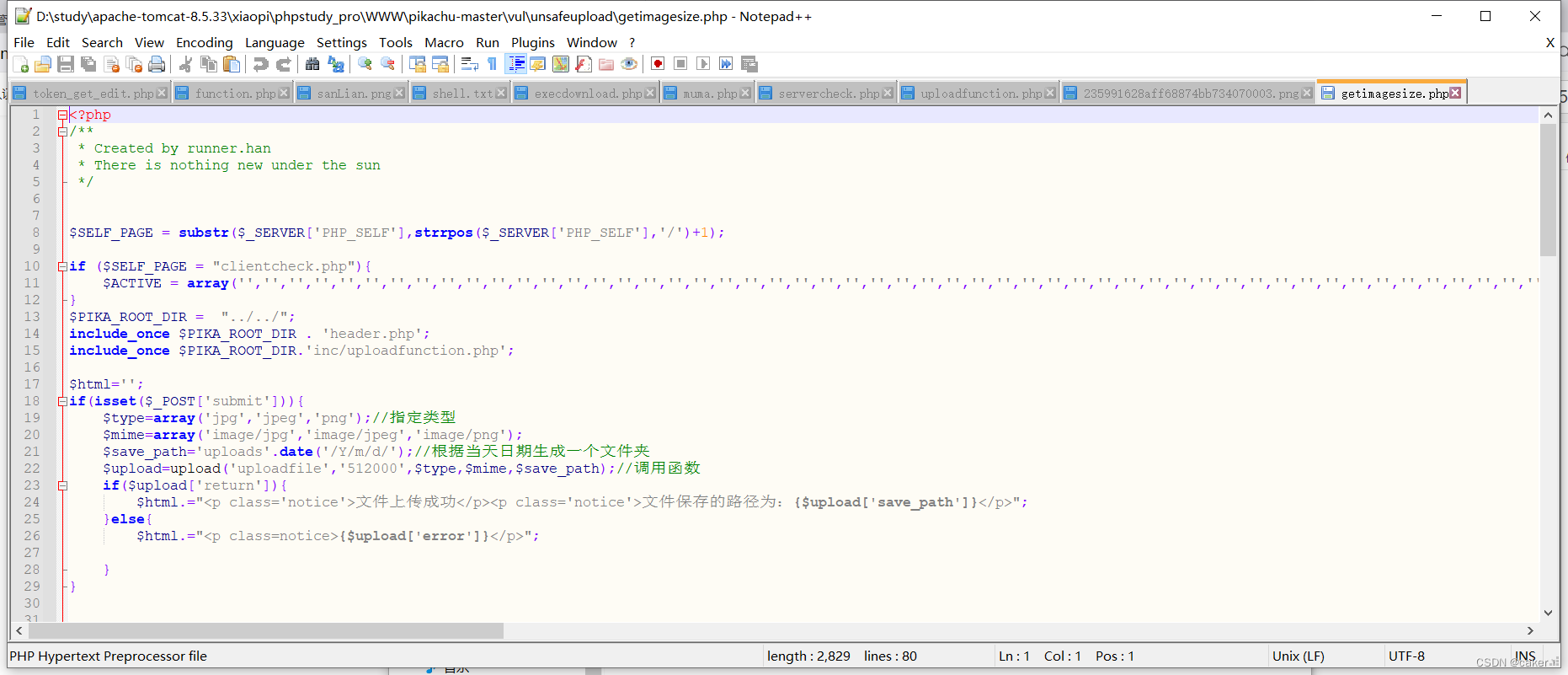Click the horizontal scrollbar thumb
The image size is (1568, 675).
pyautogui.click(x=266, y=630)
